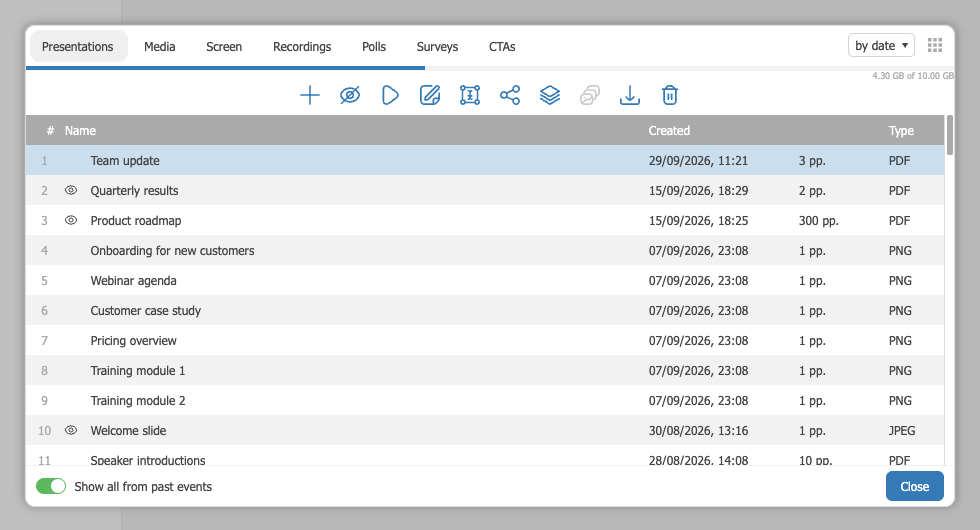Click the share icon in the toolbar
The image size is (980, 530).
coord(510,96)
